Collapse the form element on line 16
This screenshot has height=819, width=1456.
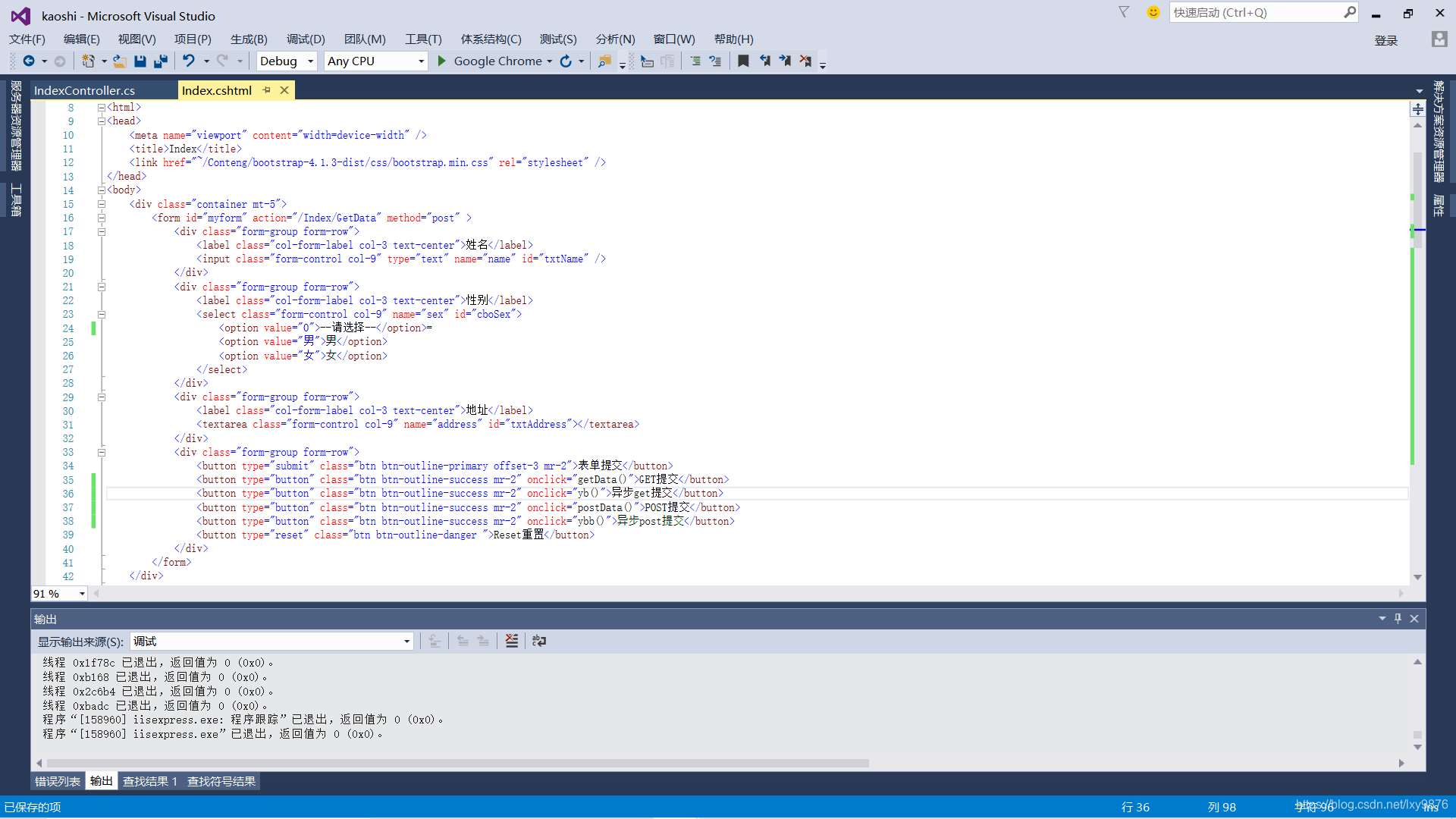[102, 218]
